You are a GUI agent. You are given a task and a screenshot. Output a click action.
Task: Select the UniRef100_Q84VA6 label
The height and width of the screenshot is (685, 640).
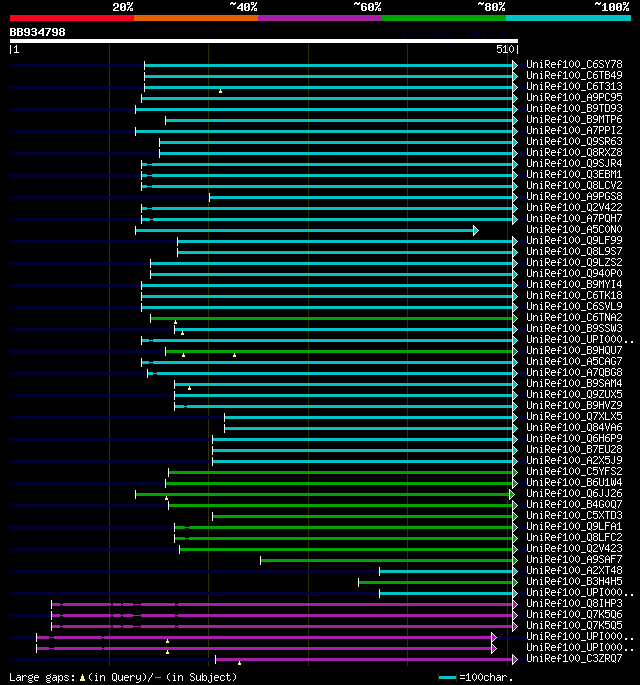[x=574, y=427]
